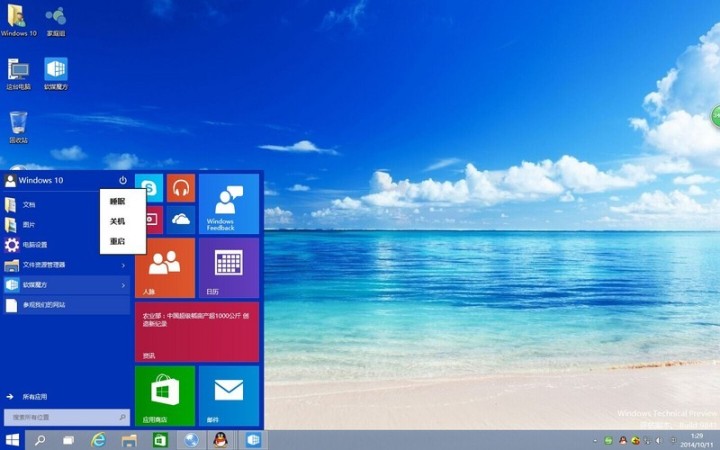Launch Internet Explorer from taskbar
The height and width of the screenshot is (450, 720).
(98, 440)
